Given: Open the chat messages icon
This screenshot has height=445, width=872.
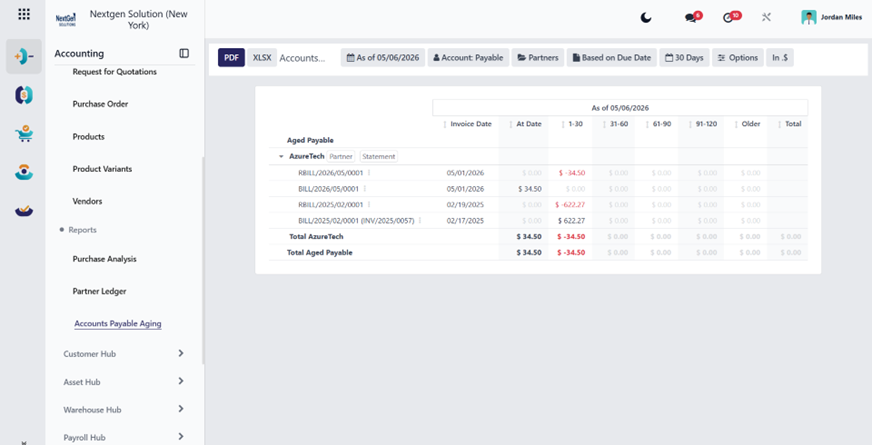Looking at the screenshot, I should coord(693,17).
